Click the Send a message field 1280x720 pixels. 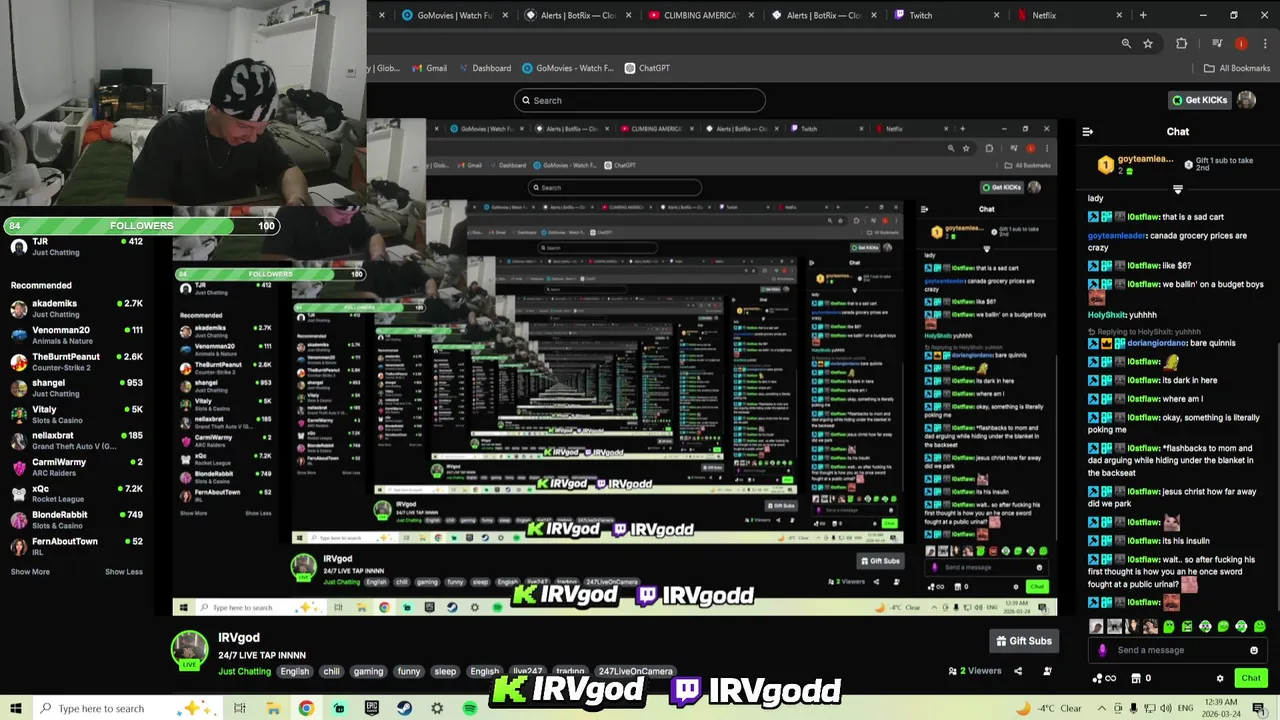point(1177,650)
